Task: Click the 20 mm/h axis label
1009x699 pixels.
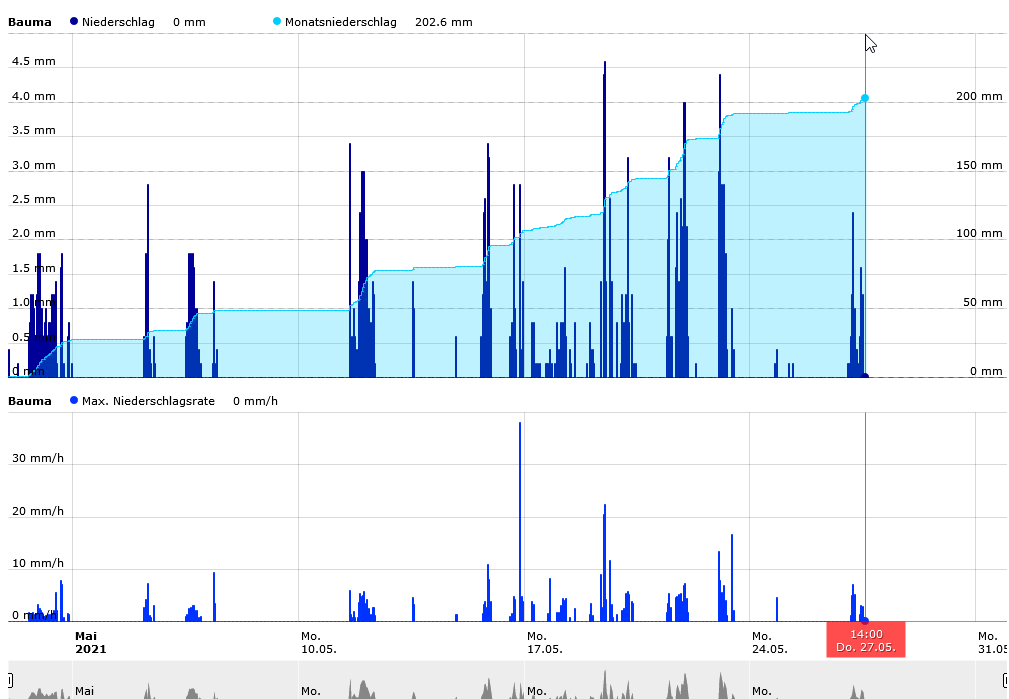Action: pyautogui.click(x=38, y=511)
